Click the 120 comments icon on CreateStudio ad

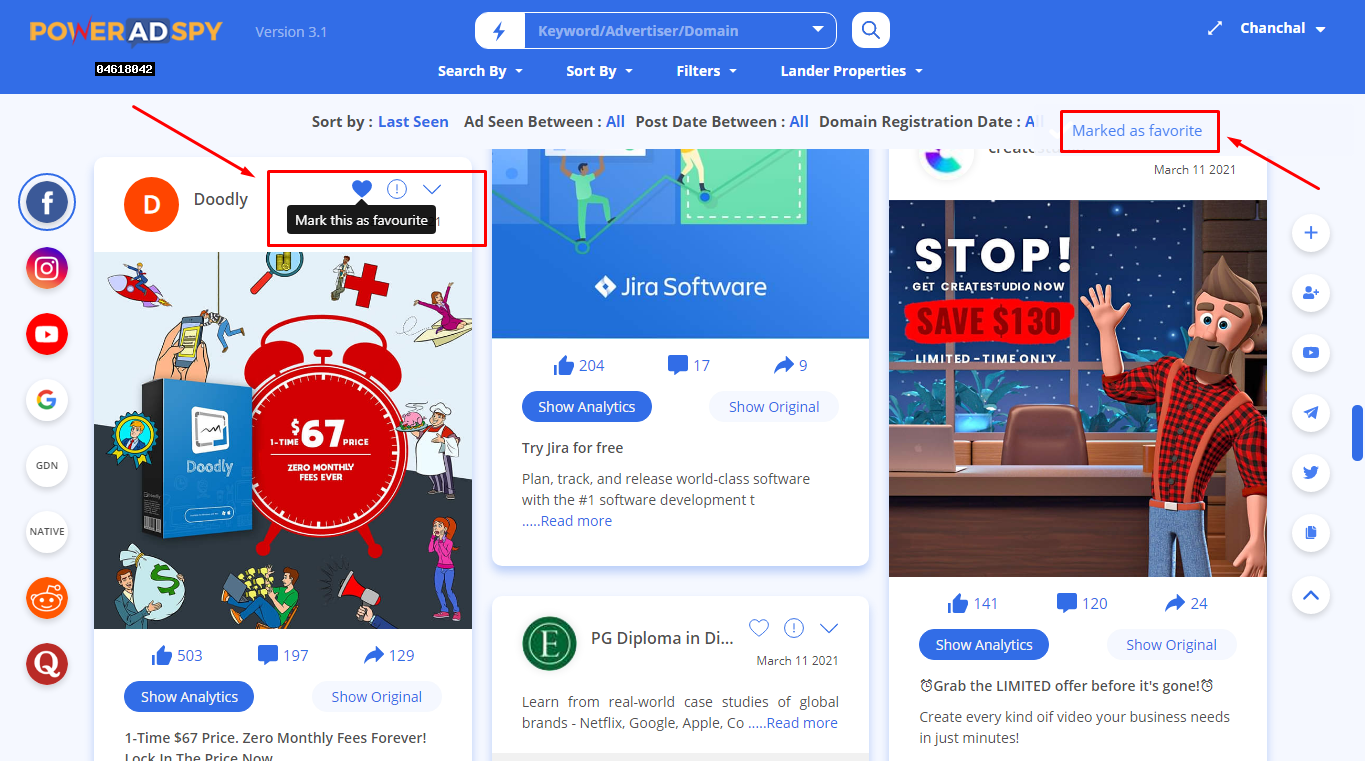[x=1067, y=603]
